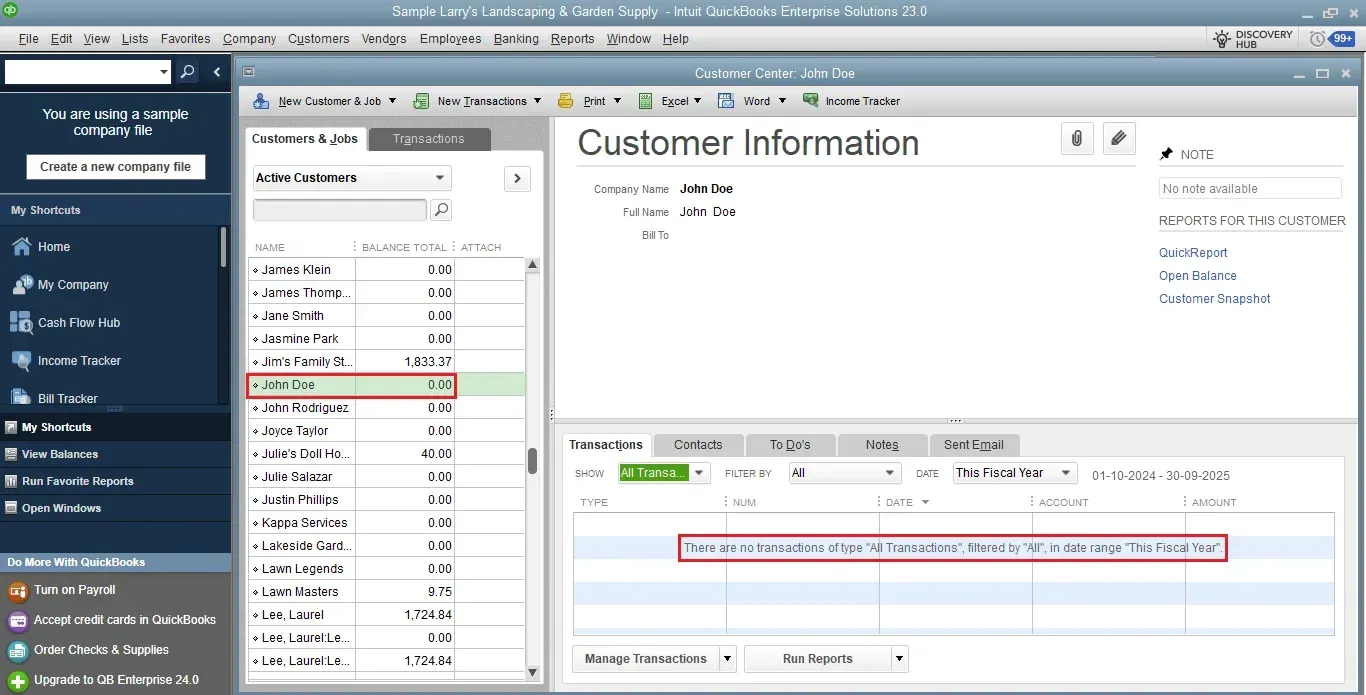The image size is (1366, 695).
Task: Open Income Tracker from the toolbar
Action: 851,101
